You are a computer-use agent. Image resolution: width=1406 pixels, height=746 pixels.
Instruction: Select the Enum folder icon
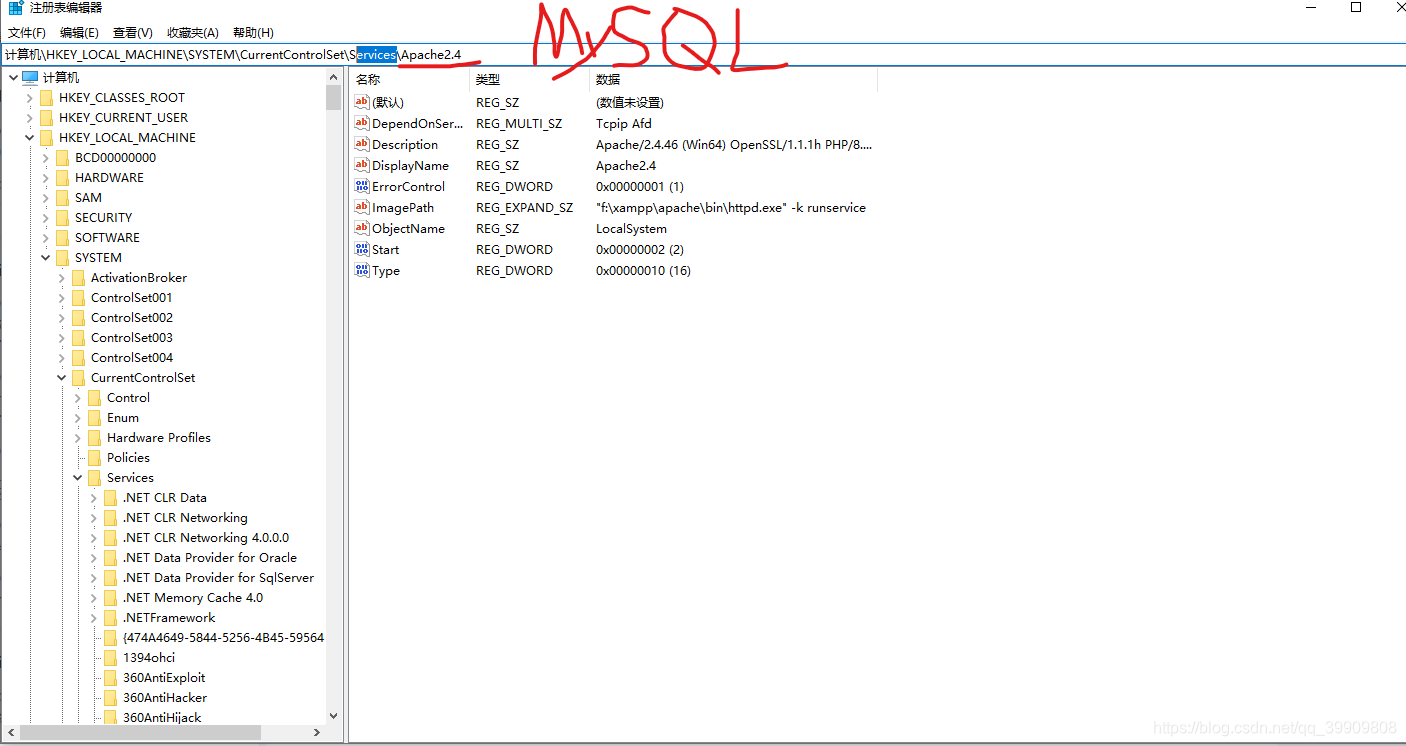point(94,417)
